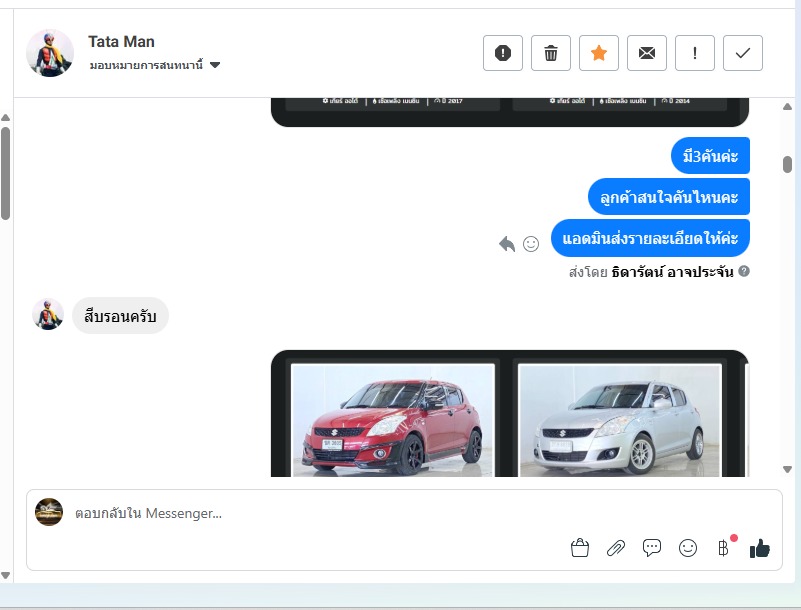Open emoji picker in reply box
The width and height of the screenshot is (801, 610).
click(x=688, y=548)
